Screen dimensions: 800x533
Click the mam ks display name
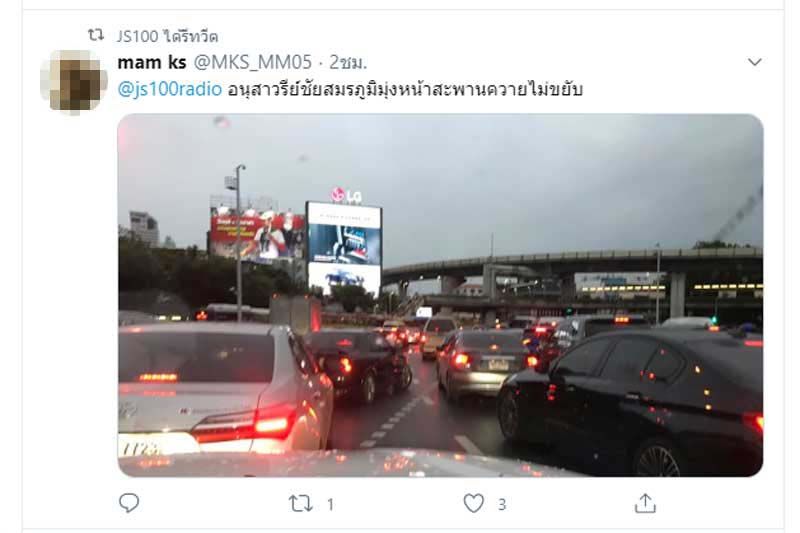(152, 62)
